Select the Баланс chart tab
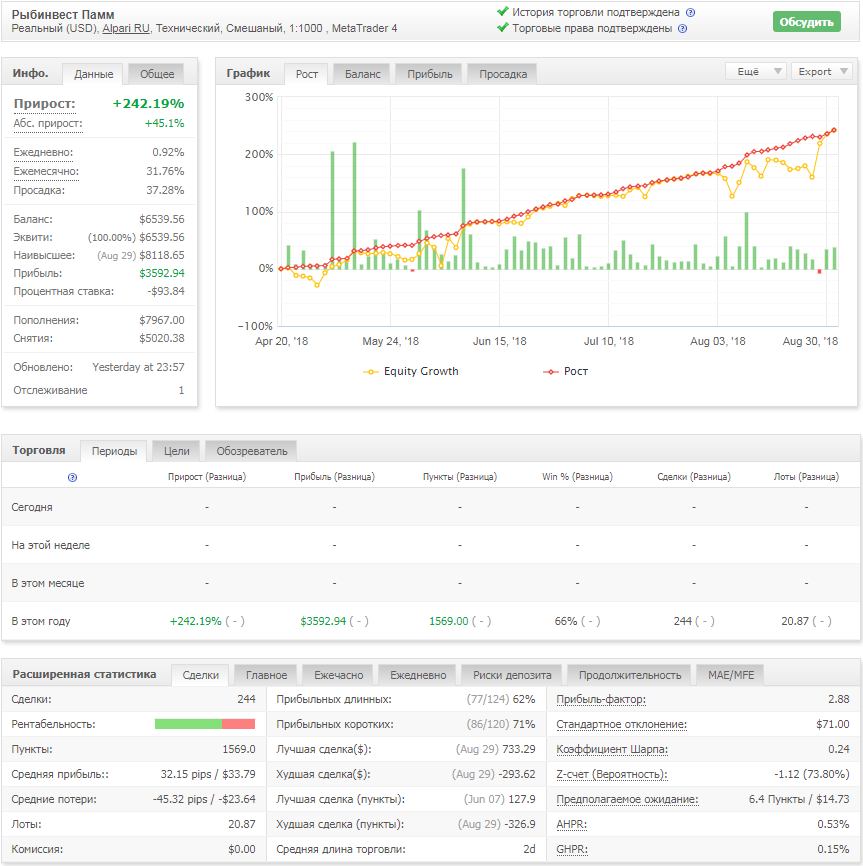 pyautogui.click(x=363, y=74)
